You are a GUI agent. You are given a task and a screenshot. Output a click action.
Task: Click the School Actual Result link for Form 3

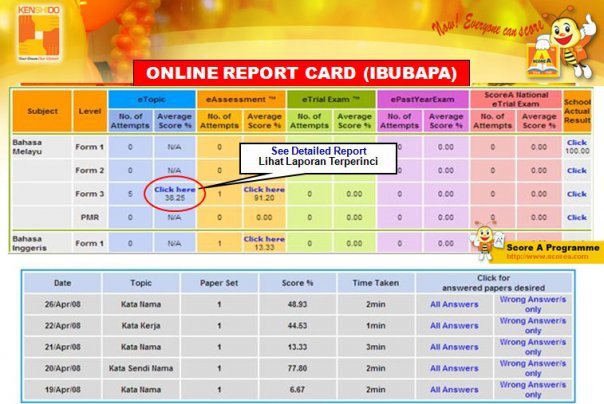577,193
